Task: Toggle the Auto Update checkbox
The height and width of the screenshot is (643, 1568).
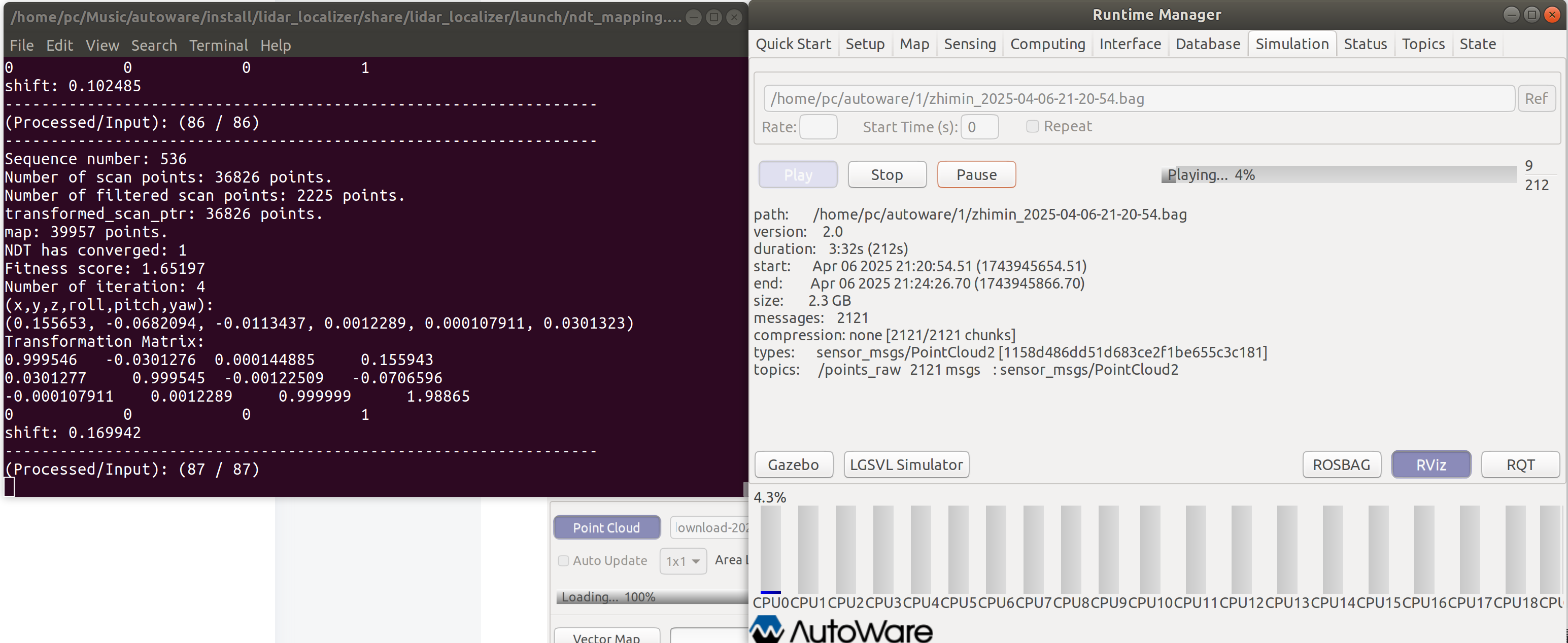Action: [564, 560]
